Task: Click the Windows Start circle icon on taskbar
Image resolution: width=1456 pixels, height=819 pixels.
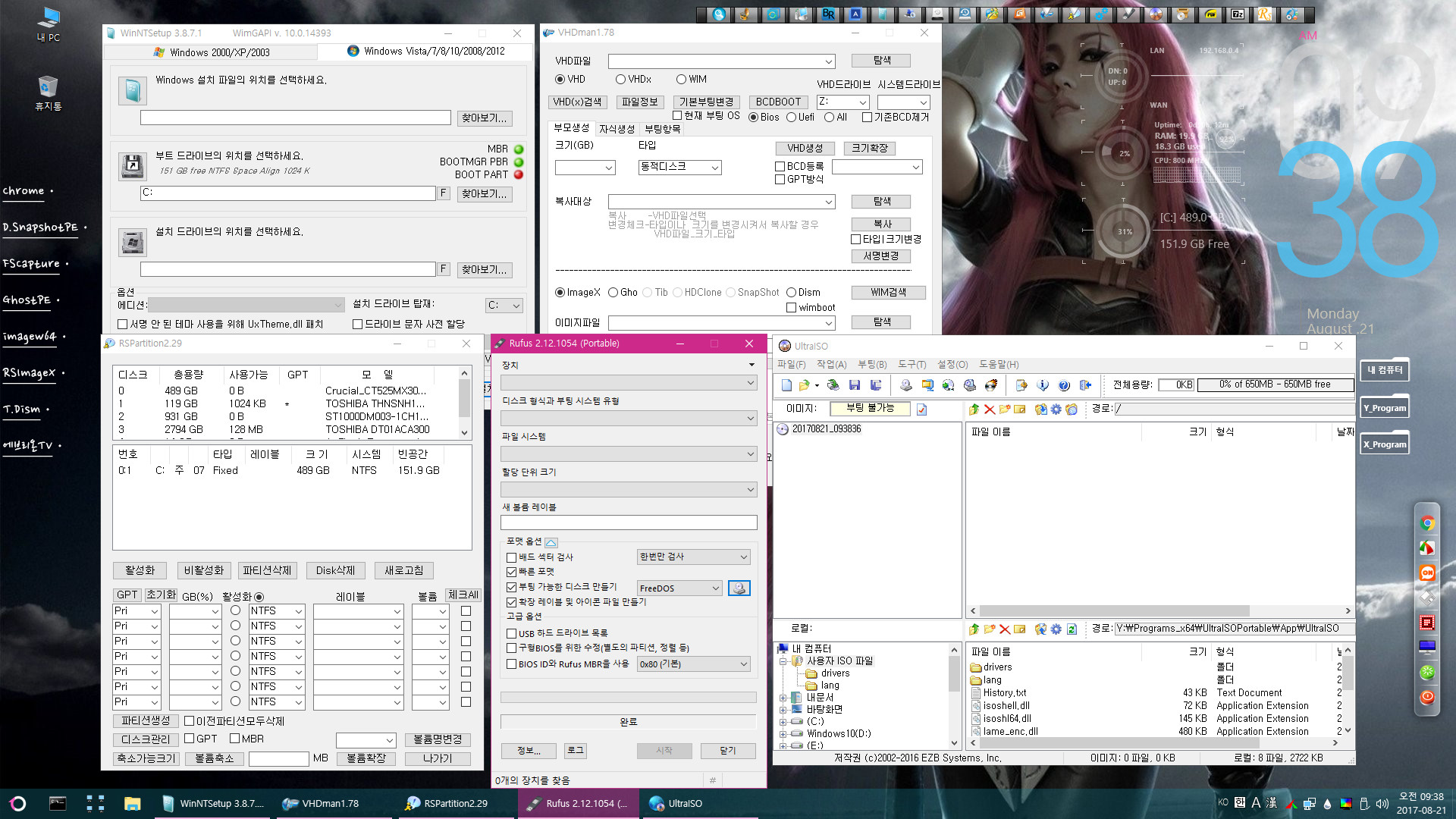Action: (x=18, y=803)
